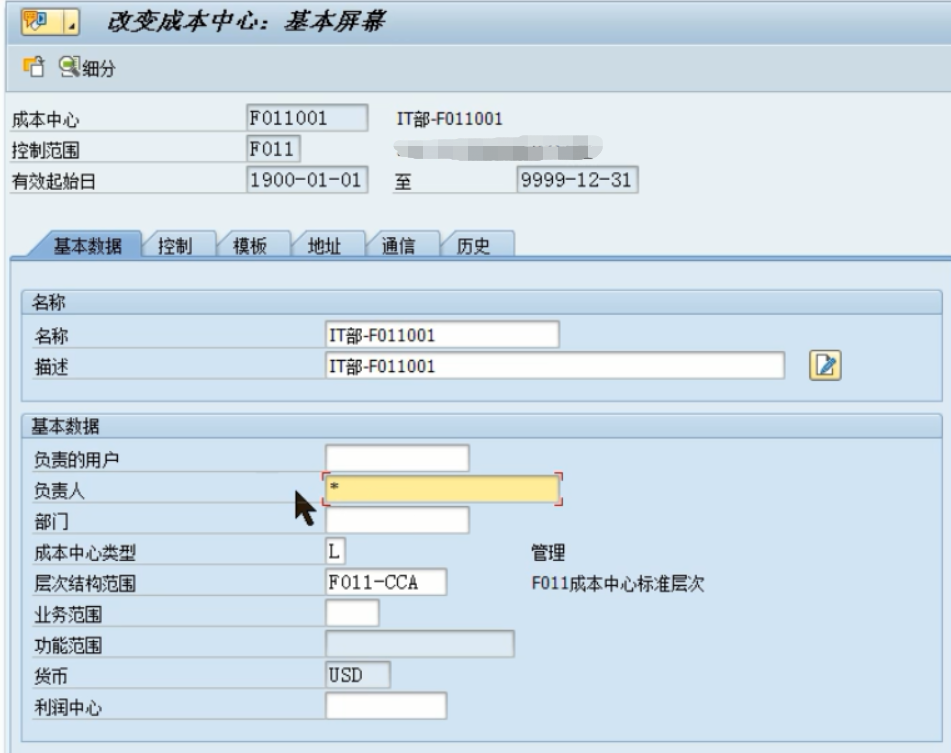Open the 地址 tab

point(324,246)
